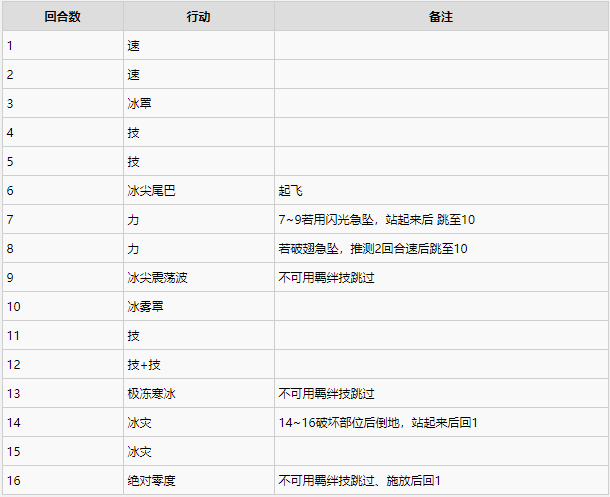Select the 技 action in round 11

[x=133, y=336]
